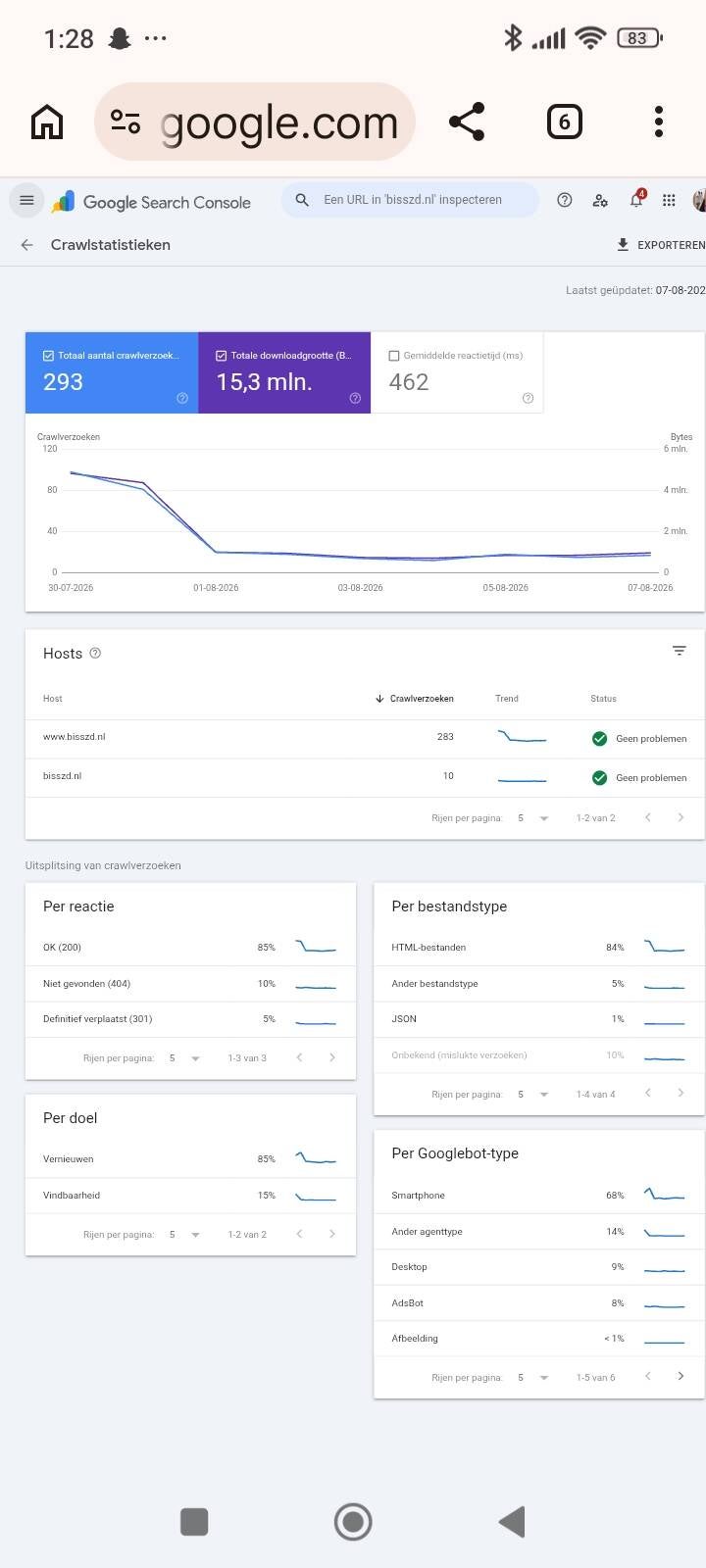The image size is (706, 1568).
Task: Open the help question mark icon
Action: click(x=565, y=200)
